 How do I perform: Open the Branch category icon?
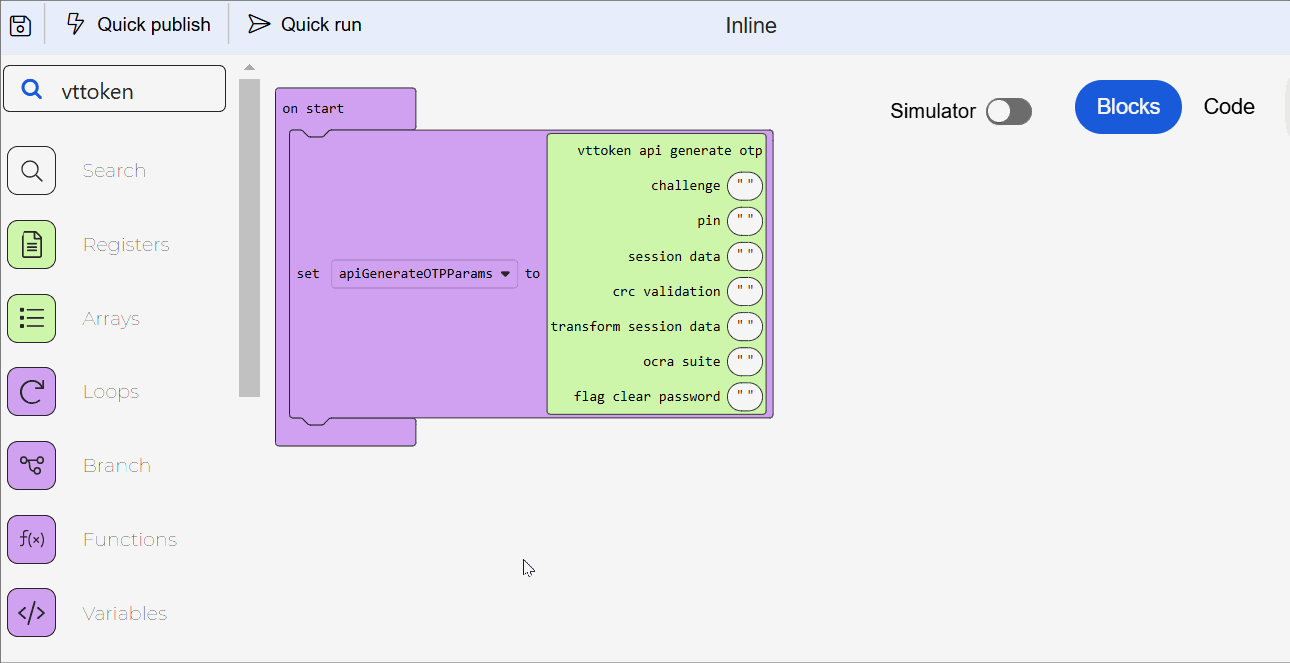[x=31, y=466]
